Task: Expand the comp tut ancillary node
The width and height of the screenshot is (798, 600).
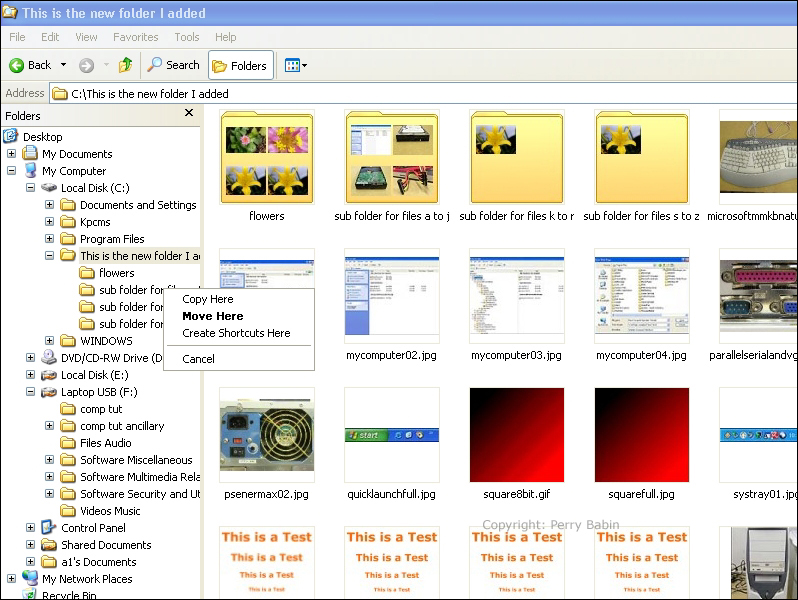Action: click(x=49, y=425)
